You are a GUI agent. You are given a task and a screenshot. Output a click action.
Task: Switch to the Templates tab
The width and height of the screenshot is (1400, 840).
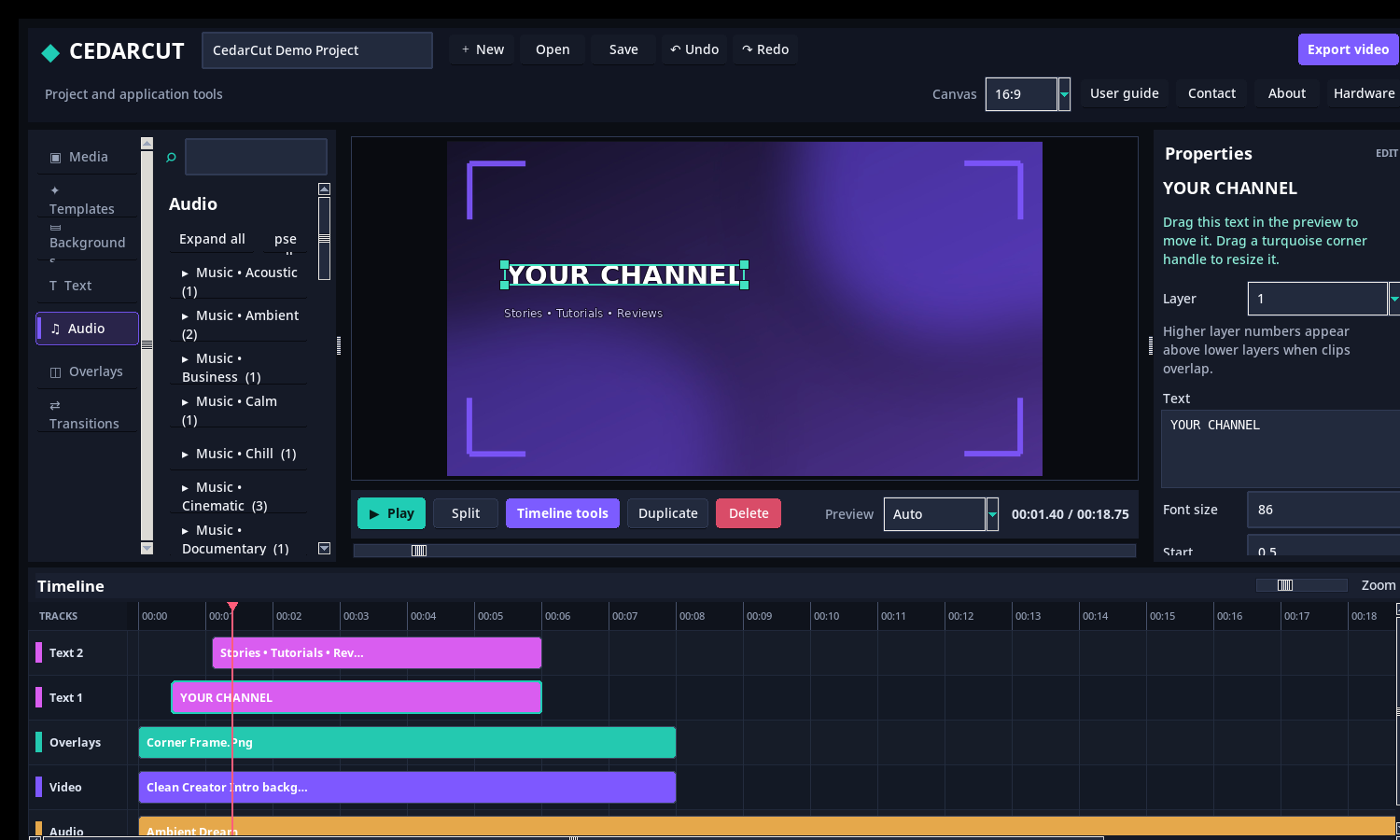pyautogui.click(x=88, y=200)
